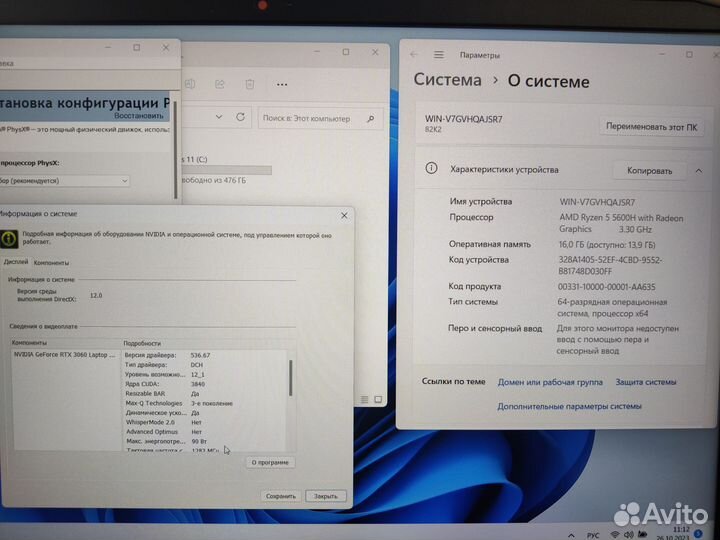The height and width of the screenshot is (540, 720).
Task: Click the C: drive free-space usage bar
Action: (227, 170)
